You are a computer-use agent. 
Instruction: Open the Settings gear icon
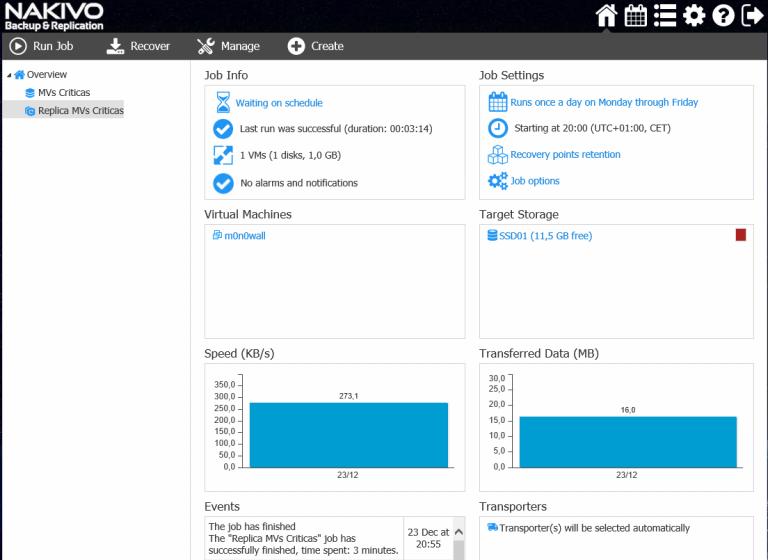pyautogui.click(x=694, y=15)
